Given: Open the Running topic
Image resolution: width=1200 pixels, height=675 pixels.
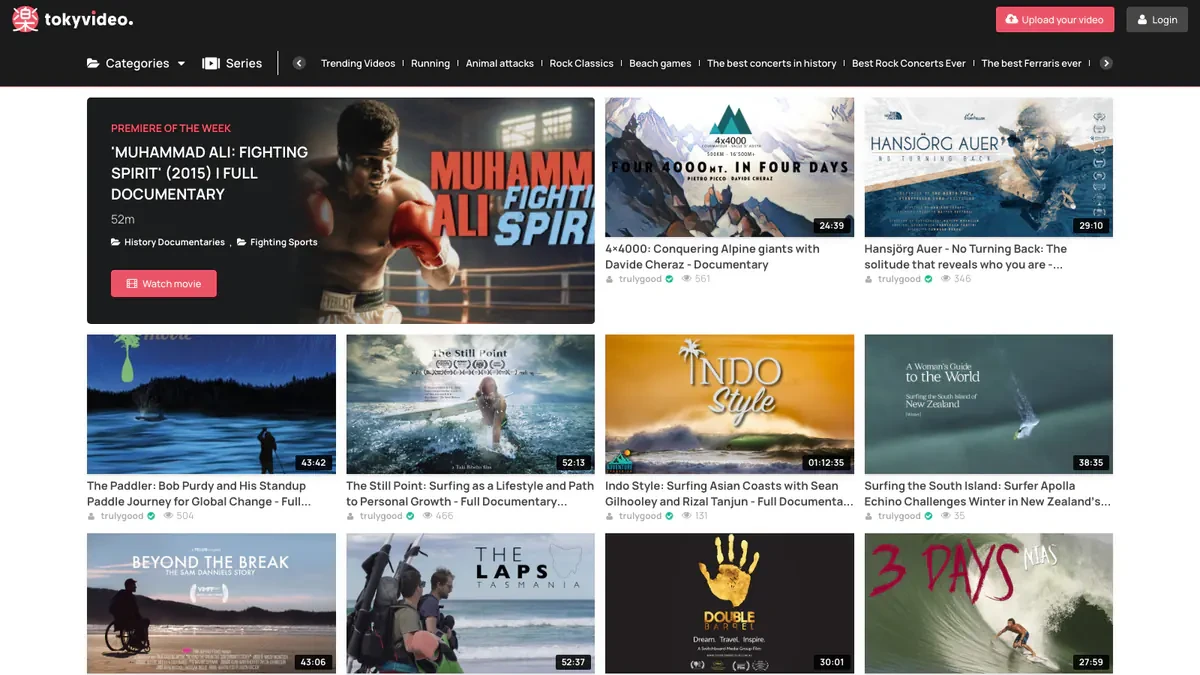Looking at the screenshot, I should [x=430, y=63].
